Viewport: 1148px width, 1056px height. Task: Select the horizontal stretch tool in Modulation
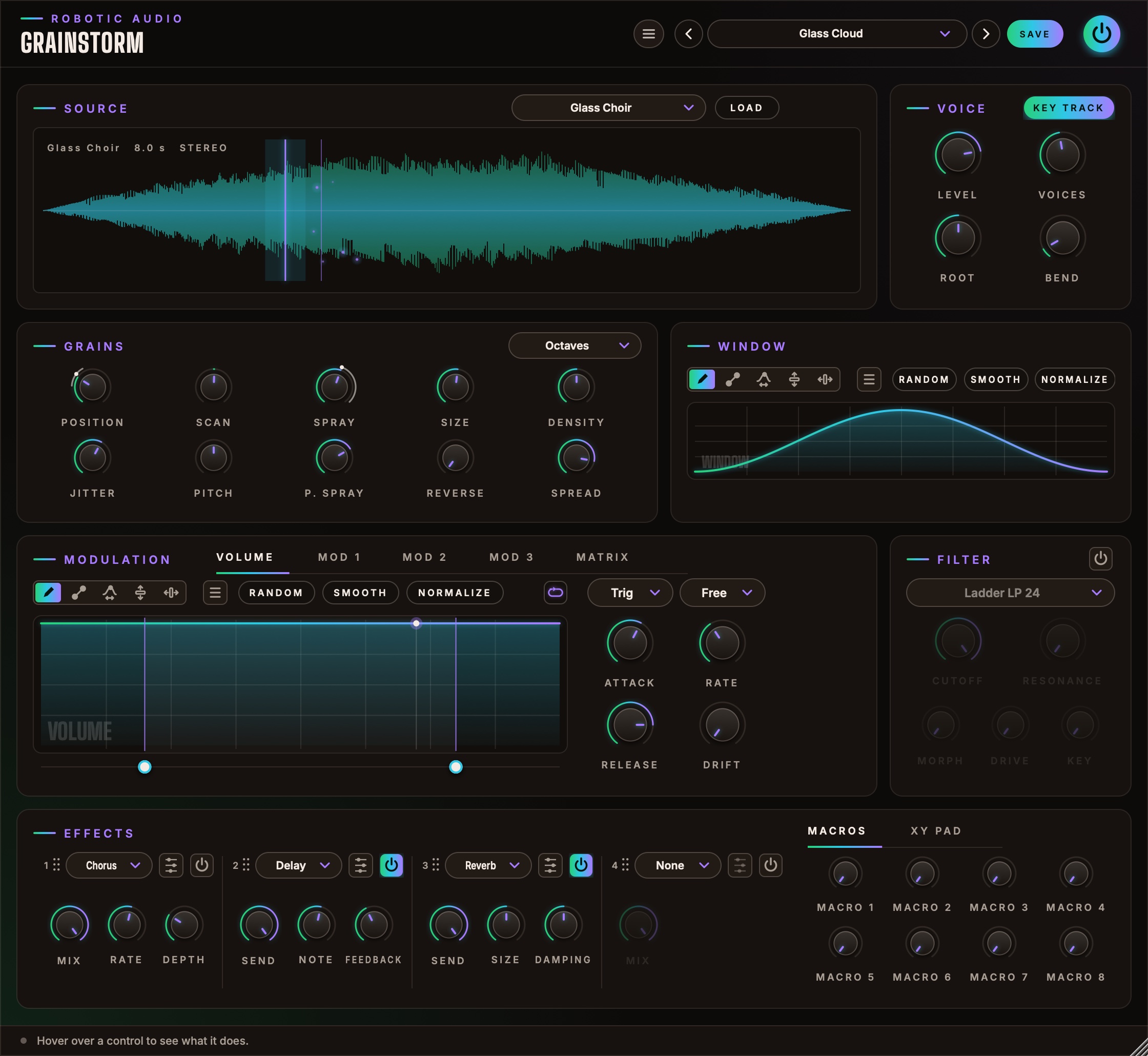171,593
